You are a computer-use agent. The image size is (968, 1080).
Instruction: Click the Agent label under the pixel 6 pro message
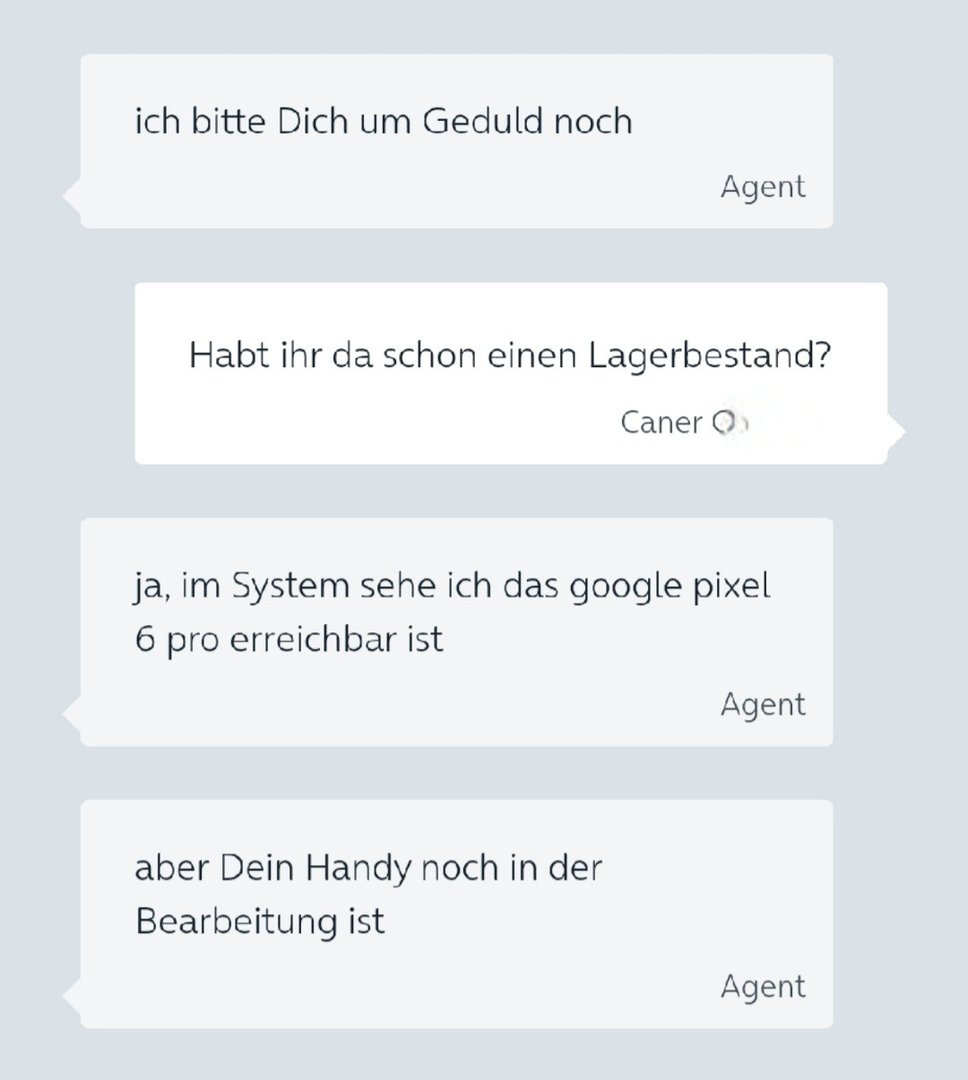763,705
